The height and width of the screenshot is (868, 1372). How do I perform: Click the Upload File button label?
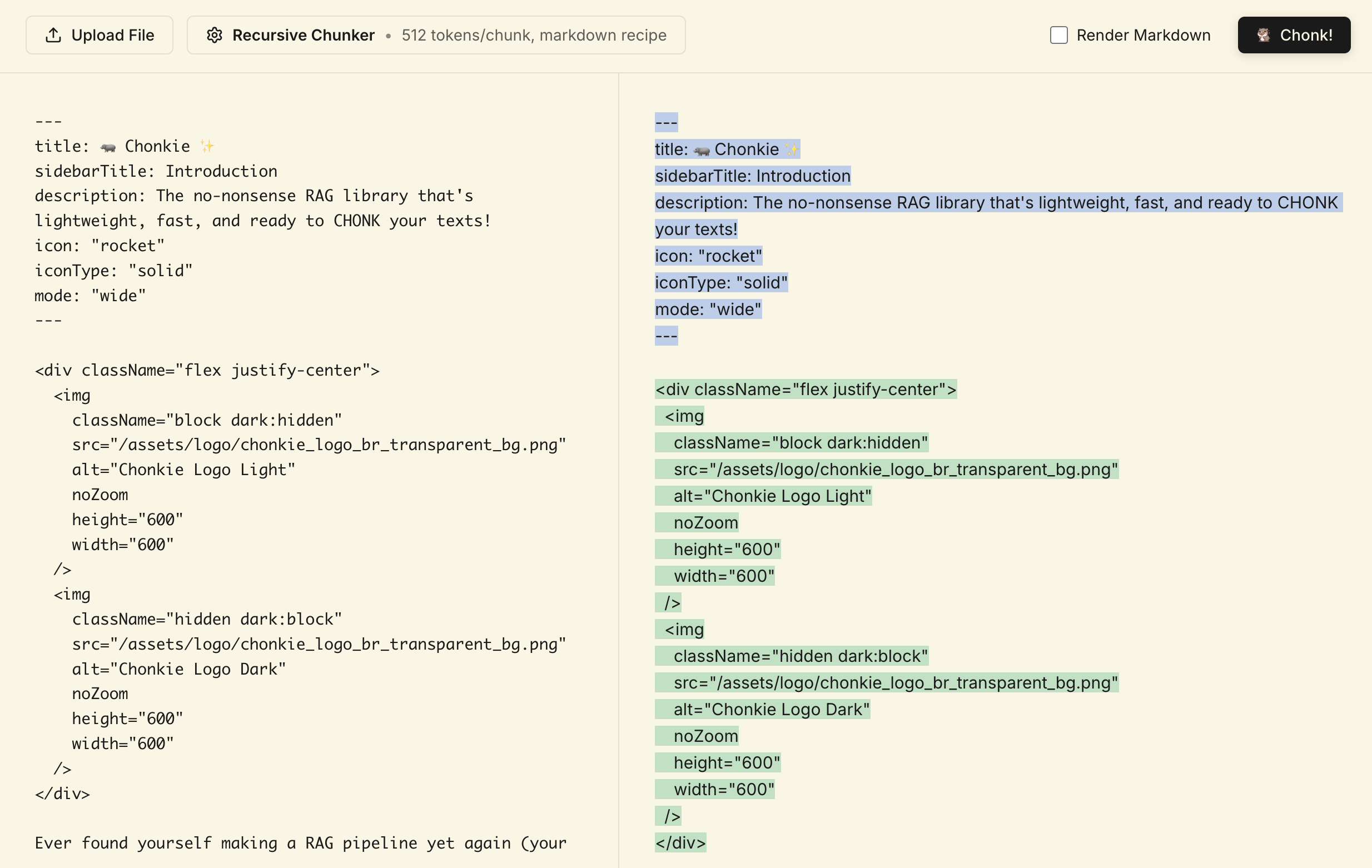click(113, 35)
